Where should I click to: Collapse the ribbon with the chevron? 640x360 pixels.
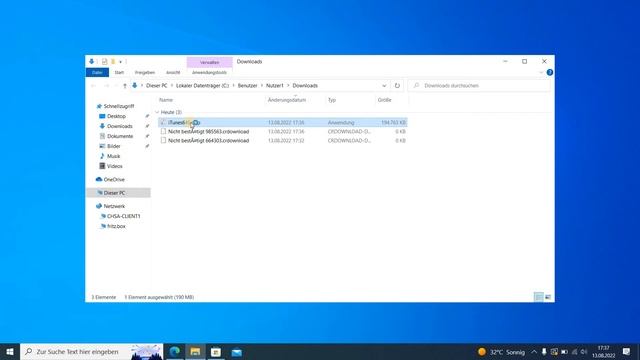tap(541, 73)
